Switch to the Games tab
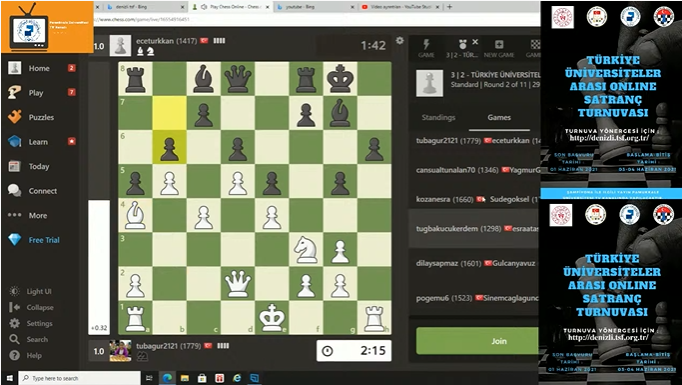 click(499, 117)
